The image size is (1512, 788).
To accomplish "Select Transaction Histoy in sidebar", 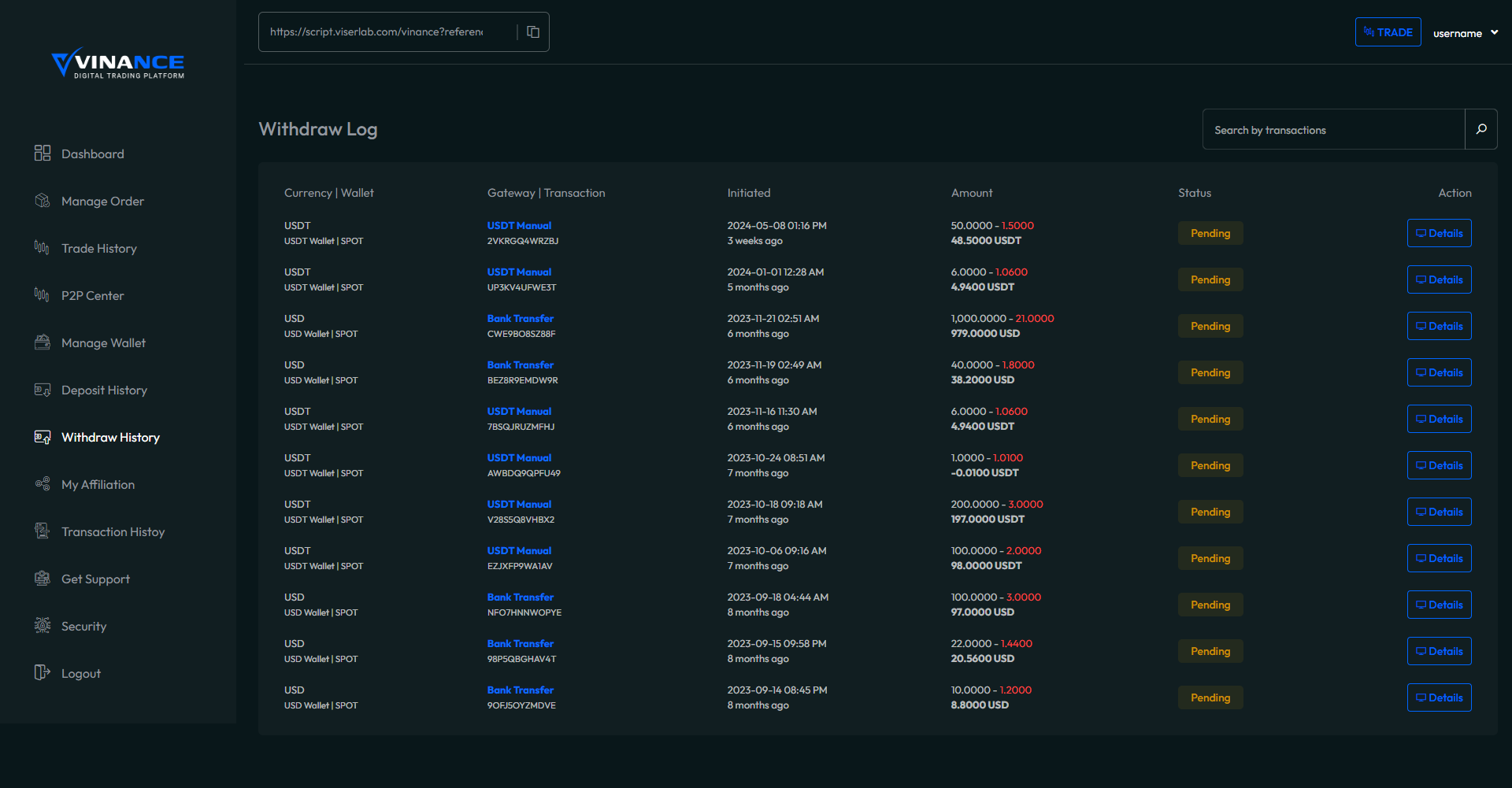I will coord(113,532).
